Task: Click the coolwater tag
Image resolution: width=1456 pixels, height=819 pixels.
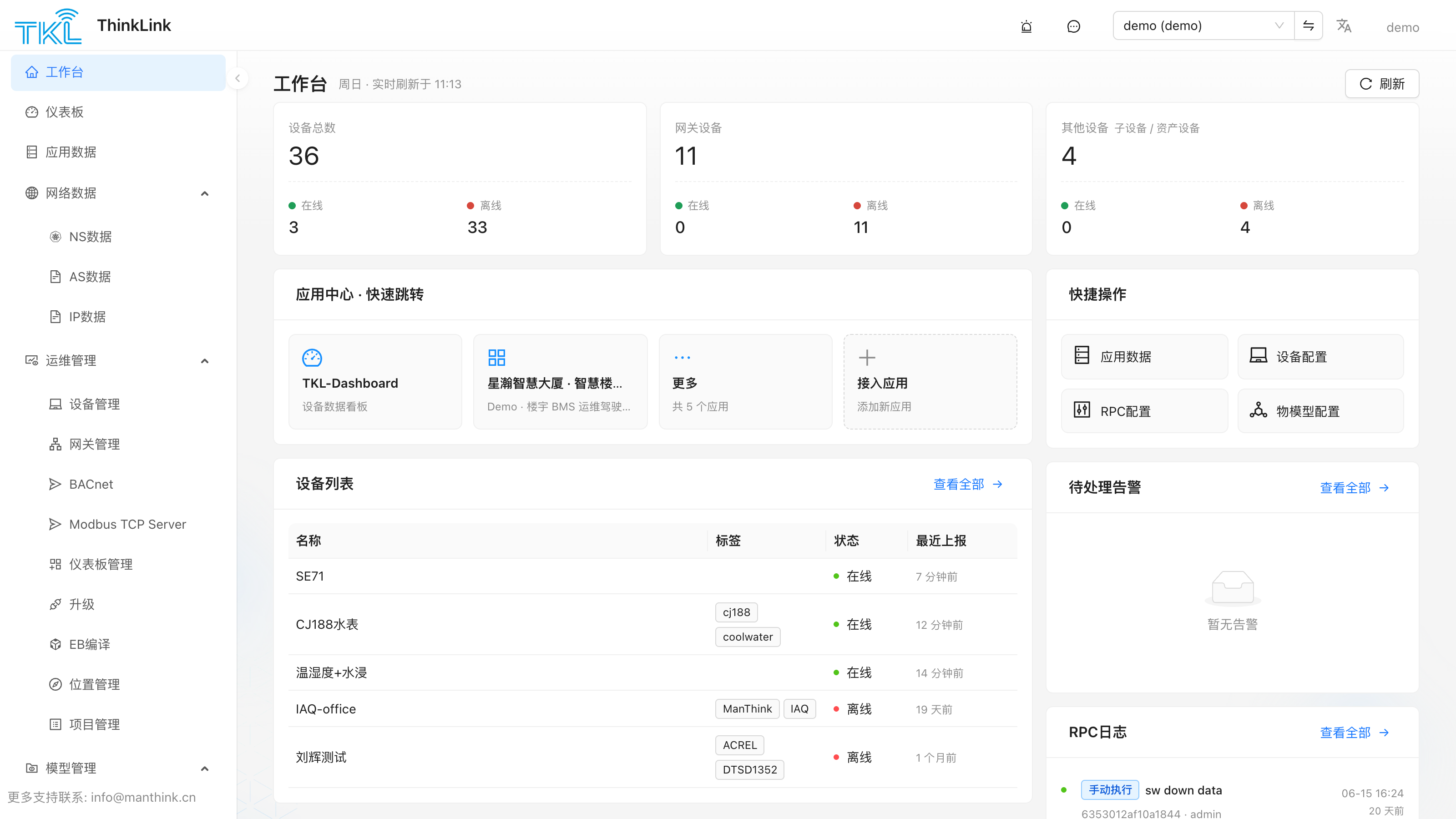Action: pos(748,637)
